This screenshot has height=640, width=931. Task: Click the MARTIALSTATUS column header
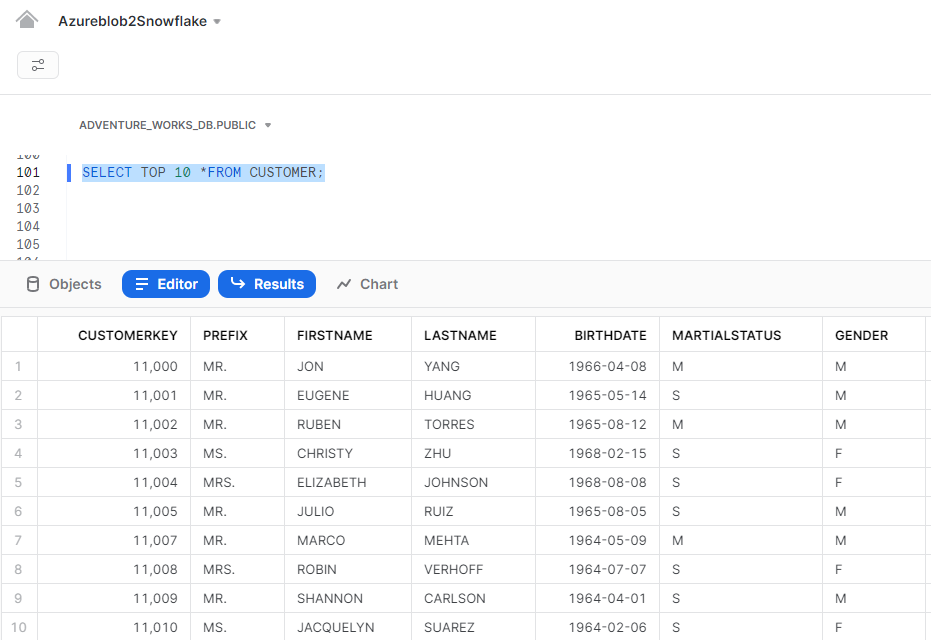741,335
